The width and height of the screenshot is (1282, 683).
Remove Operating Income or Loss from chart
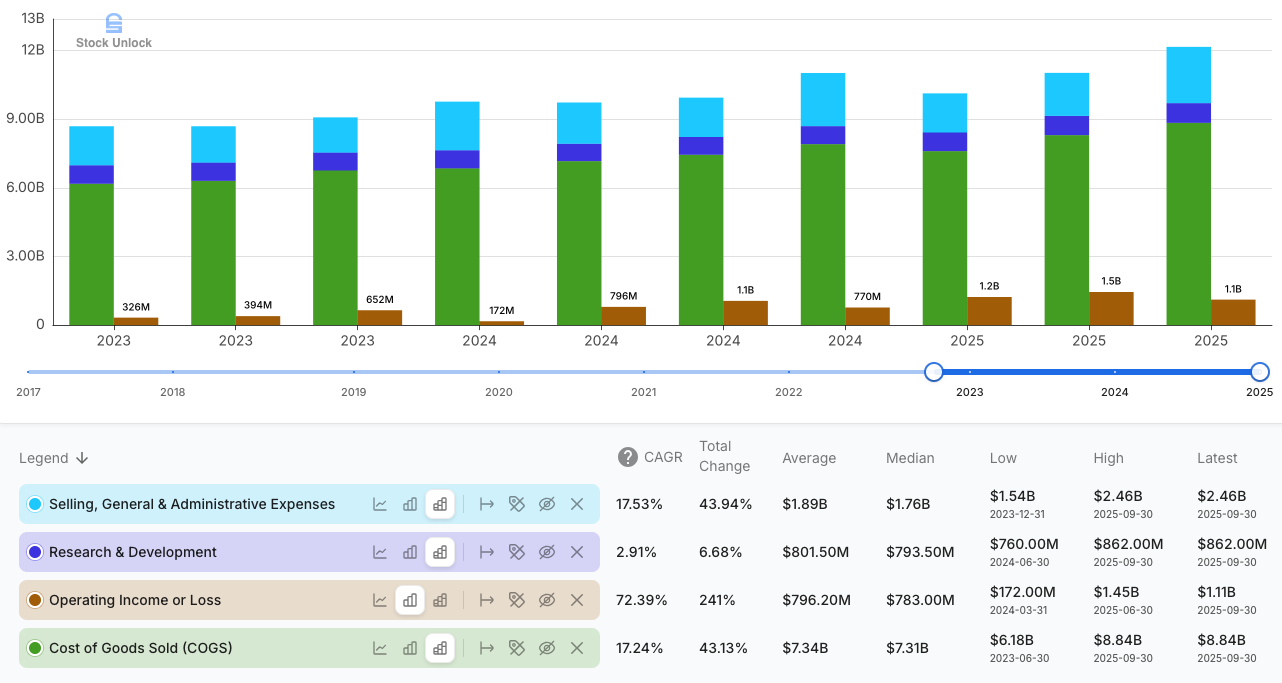577,600
